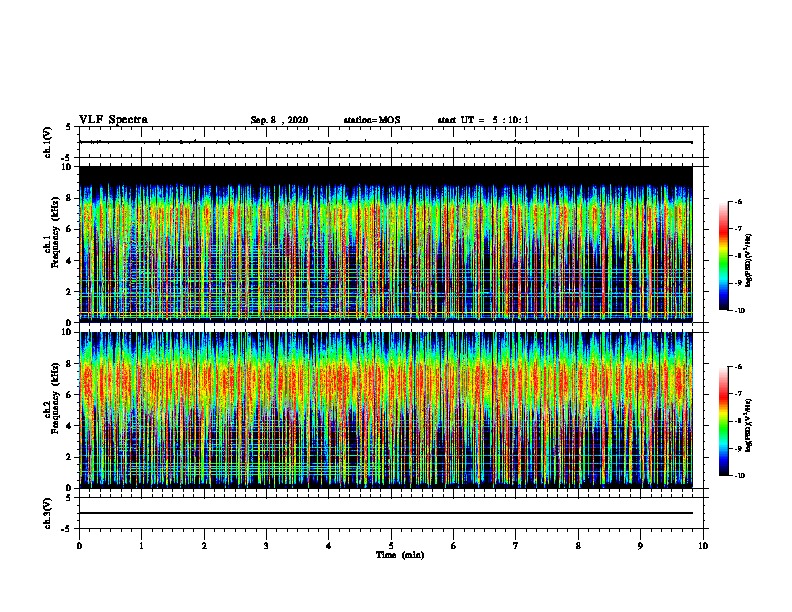Image resolution: width=792 pixels, height=612 pixels.
Task: Click the ch.1 colorbar "log(PSD)" unit label
Action: click(x=748, y=261)
